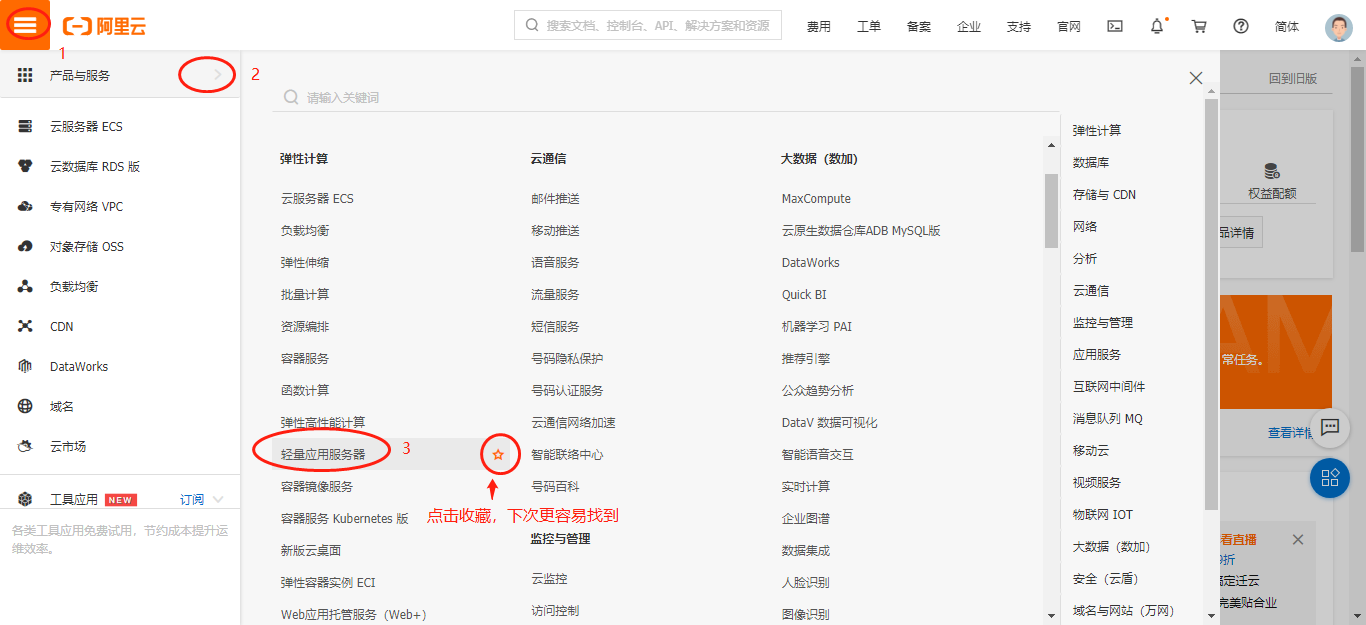Open MaxCompute product link
Viewport: 1366px width, 625px height.
pos(816,199)
